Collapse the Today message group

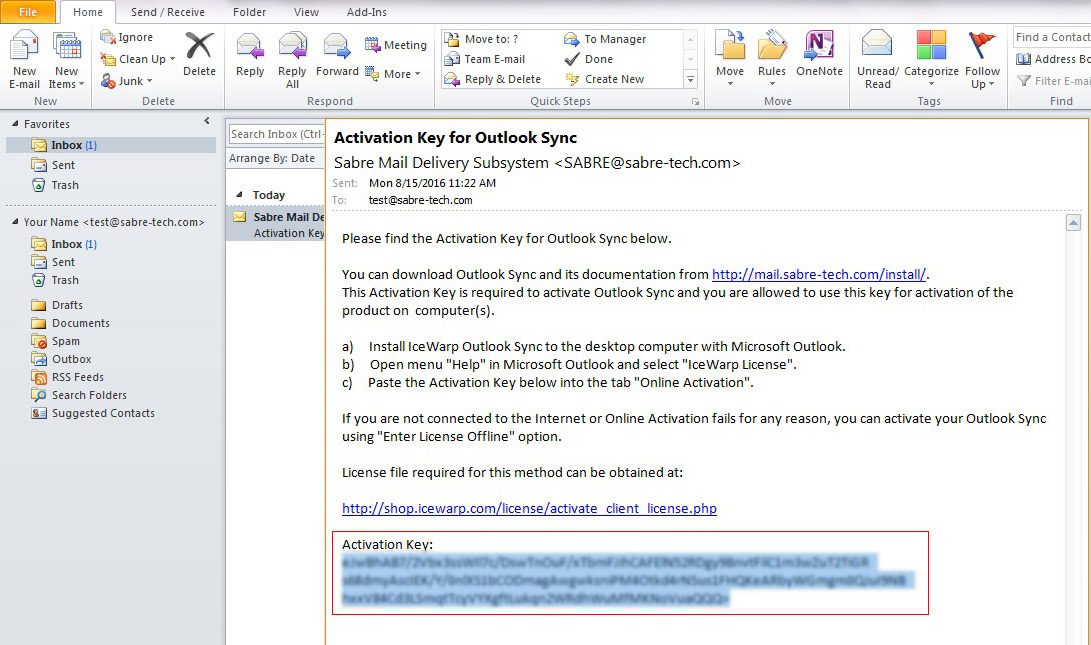click(x=239, y=195)
